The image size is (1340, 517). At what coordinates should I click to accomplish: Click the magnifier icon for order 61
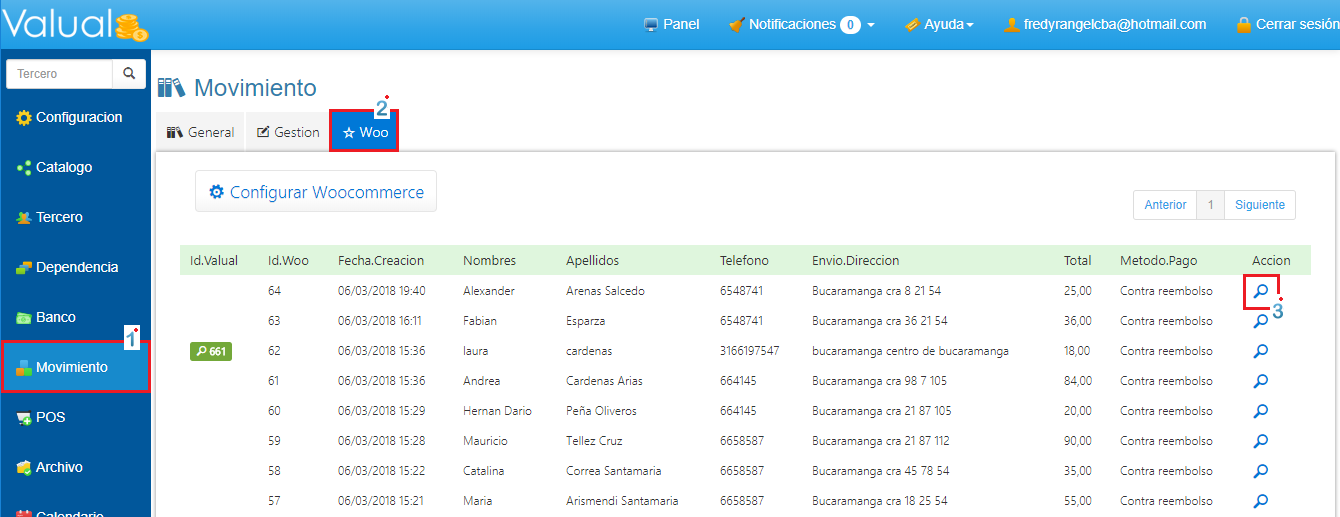(x=1261, y=381)
